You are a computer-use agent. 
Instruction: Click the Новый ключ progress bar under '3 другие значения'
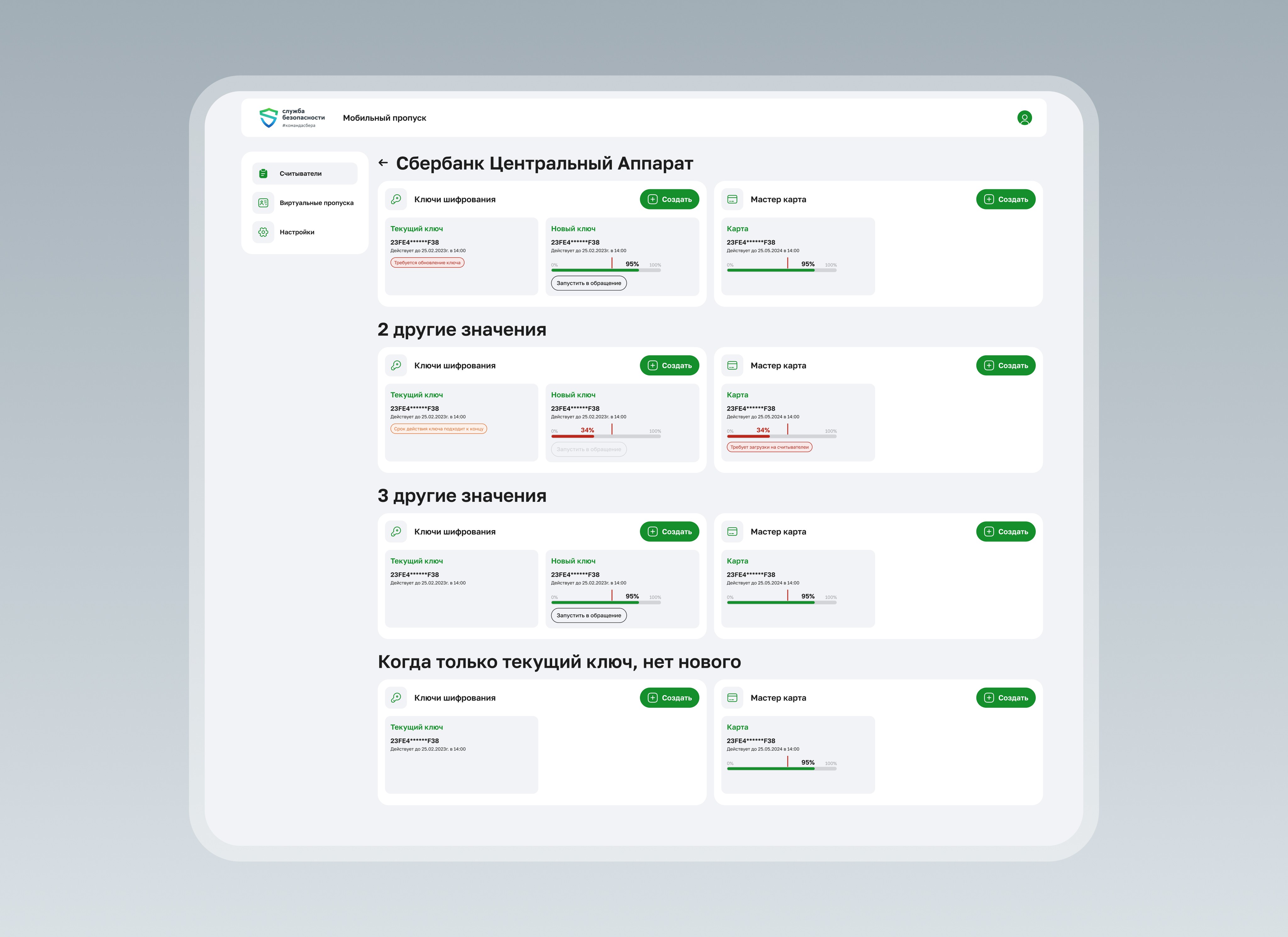point(606,602)
